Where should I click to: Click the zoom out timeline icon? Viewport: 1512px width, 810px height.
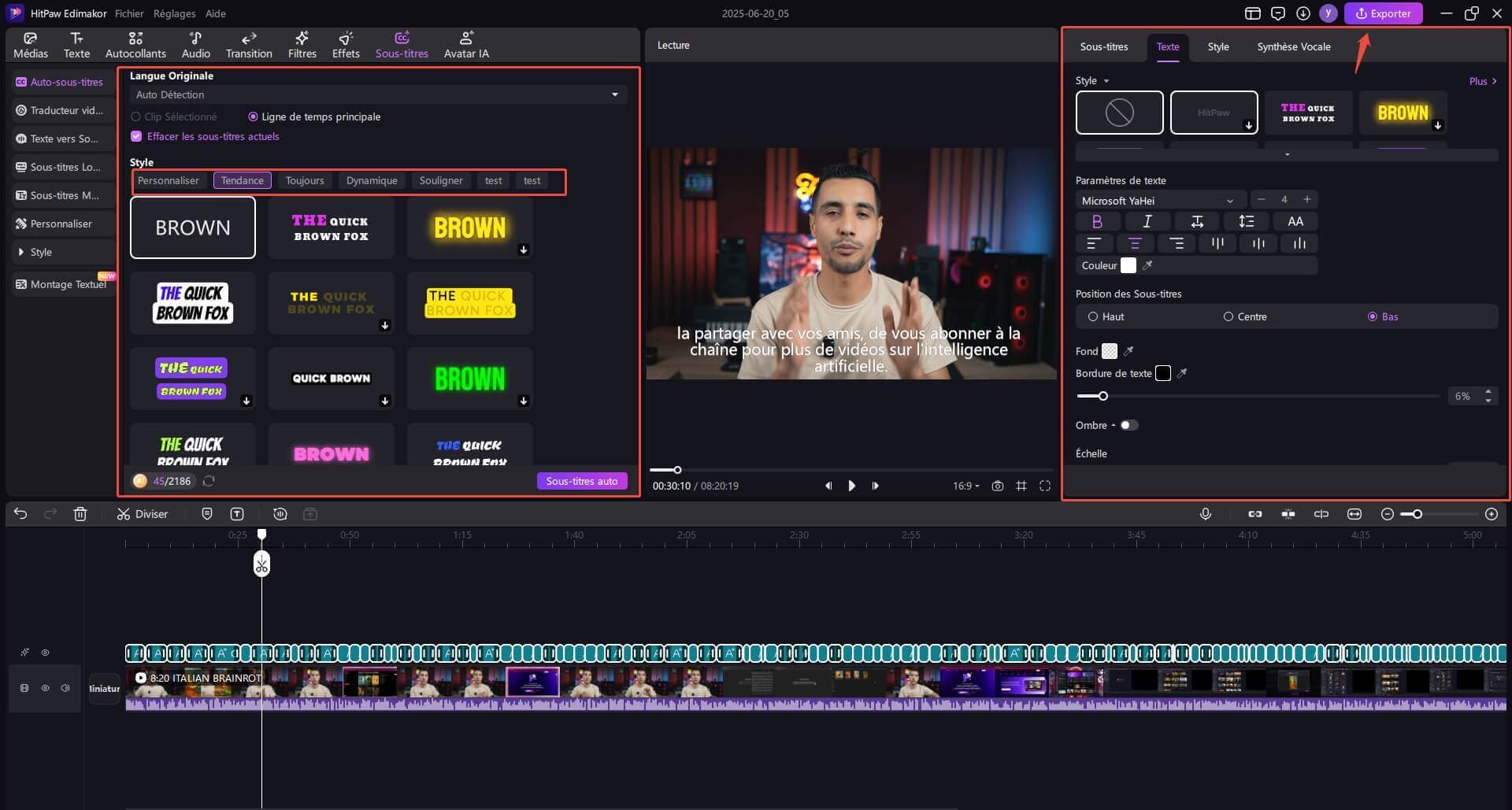(1388, 514)
